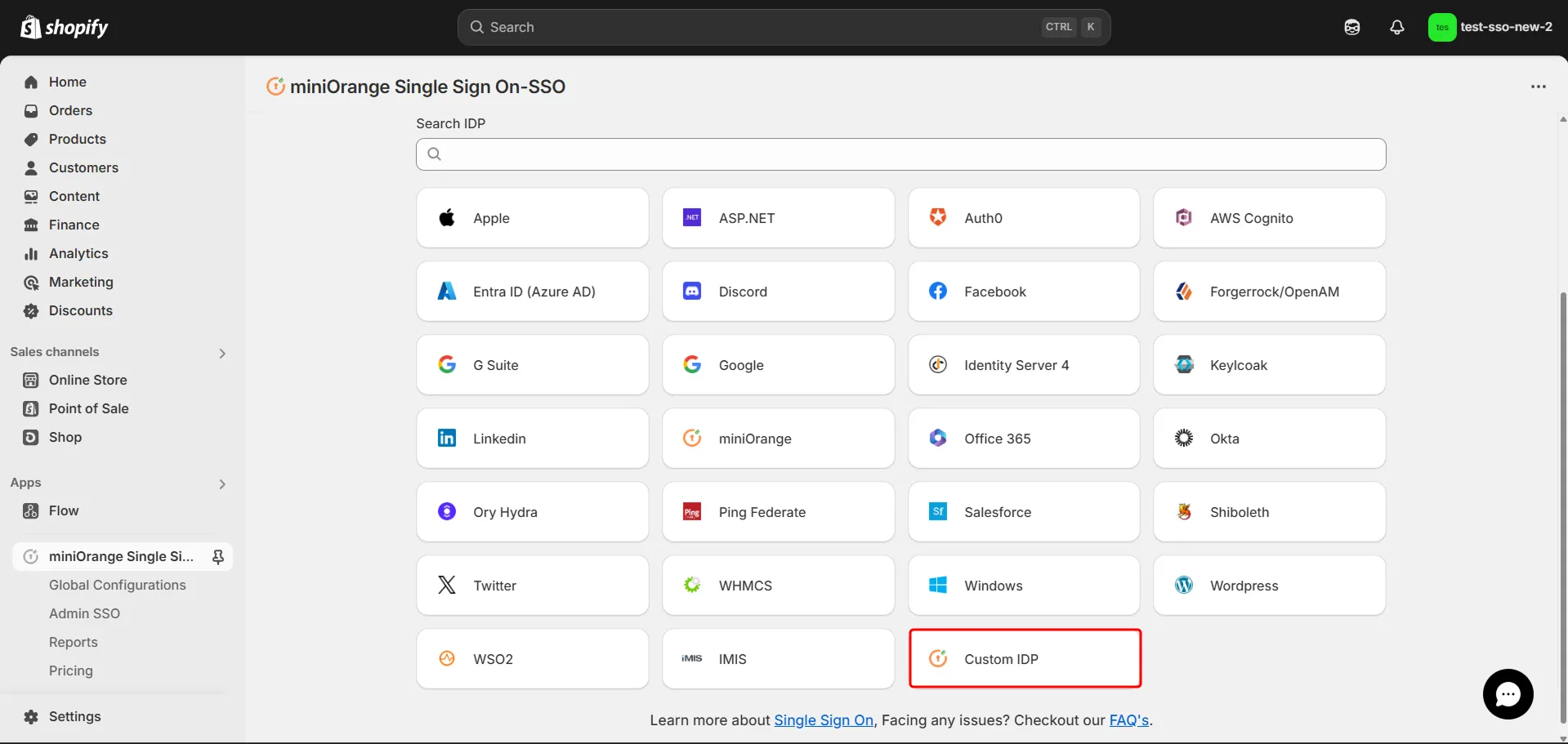The height and width of the screenshot is (744, 1568).
Task: Click the Analytics bar chart icon
Action: [31, 253]
